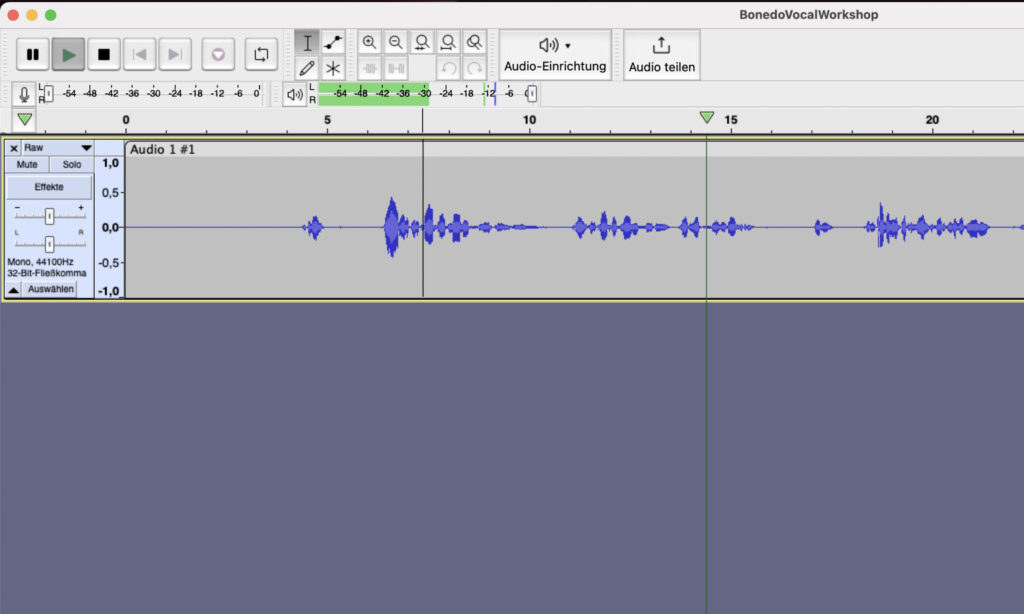Viewport: 1024px width, 614px height.
Task: Solo the Raw track
Action: [72, 165]
